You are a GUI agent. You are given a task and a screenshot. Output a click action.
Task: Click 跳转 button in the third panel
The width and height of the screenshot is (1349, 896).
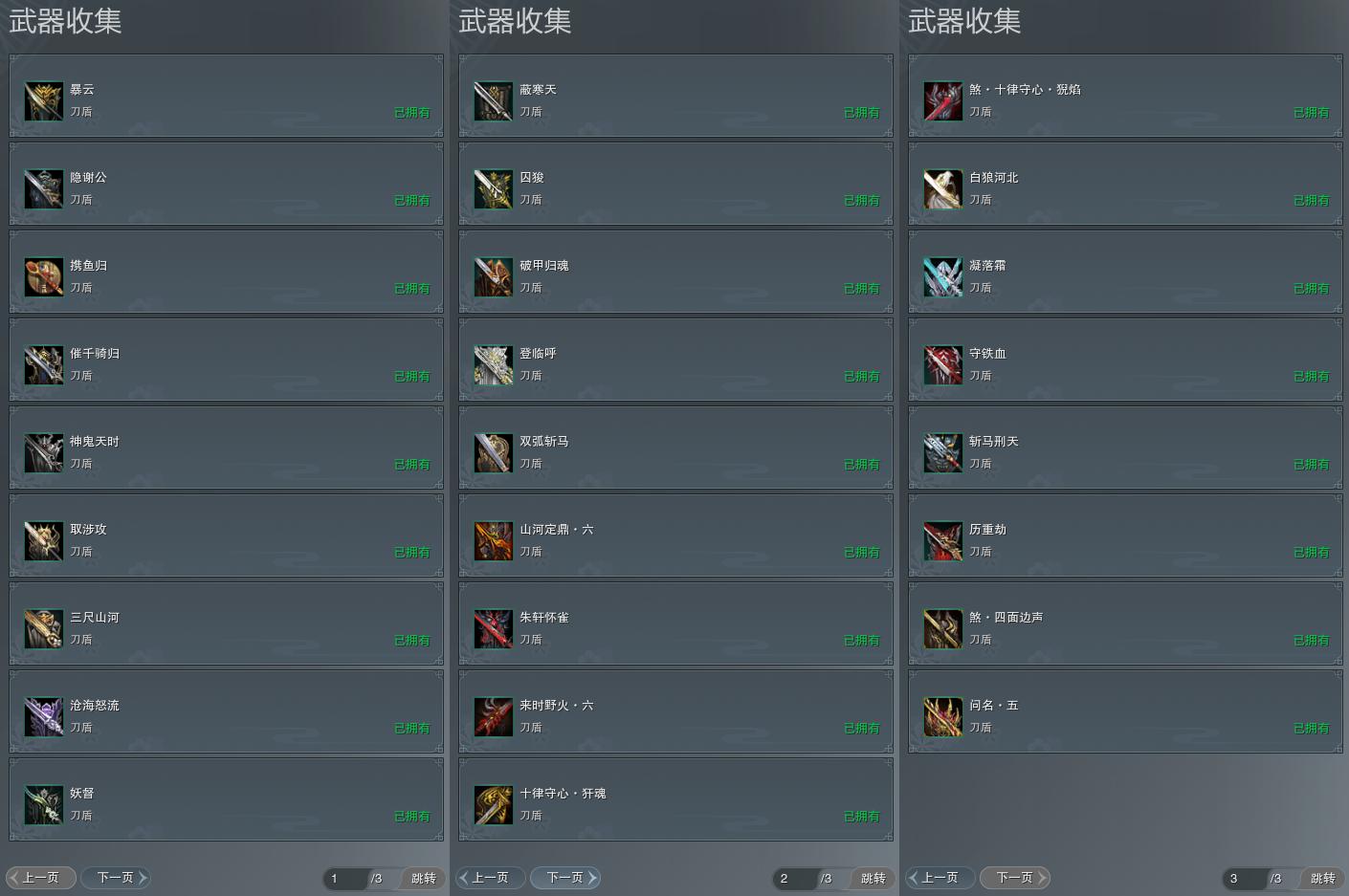point(1322,878)
